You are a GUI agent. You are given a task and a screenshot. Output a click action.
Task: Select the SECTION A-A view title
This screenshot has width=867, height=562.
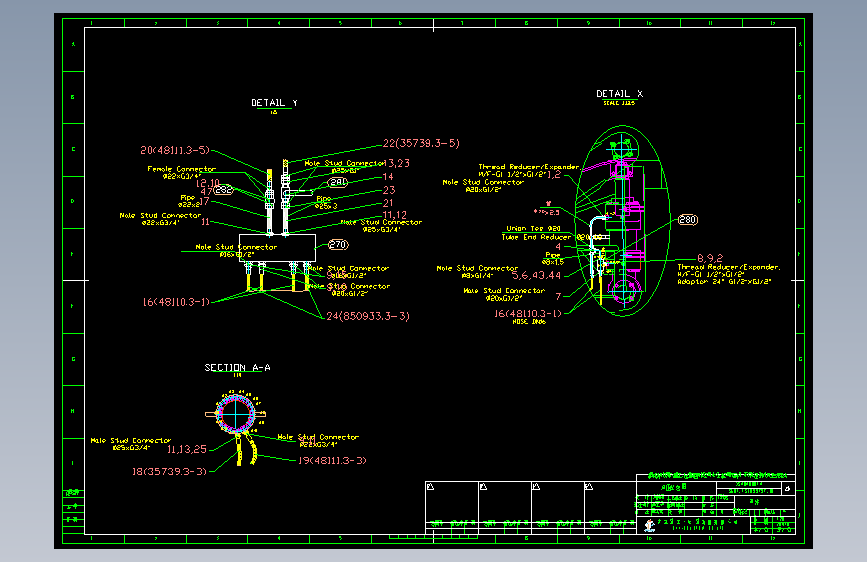[x=237, y=367]
